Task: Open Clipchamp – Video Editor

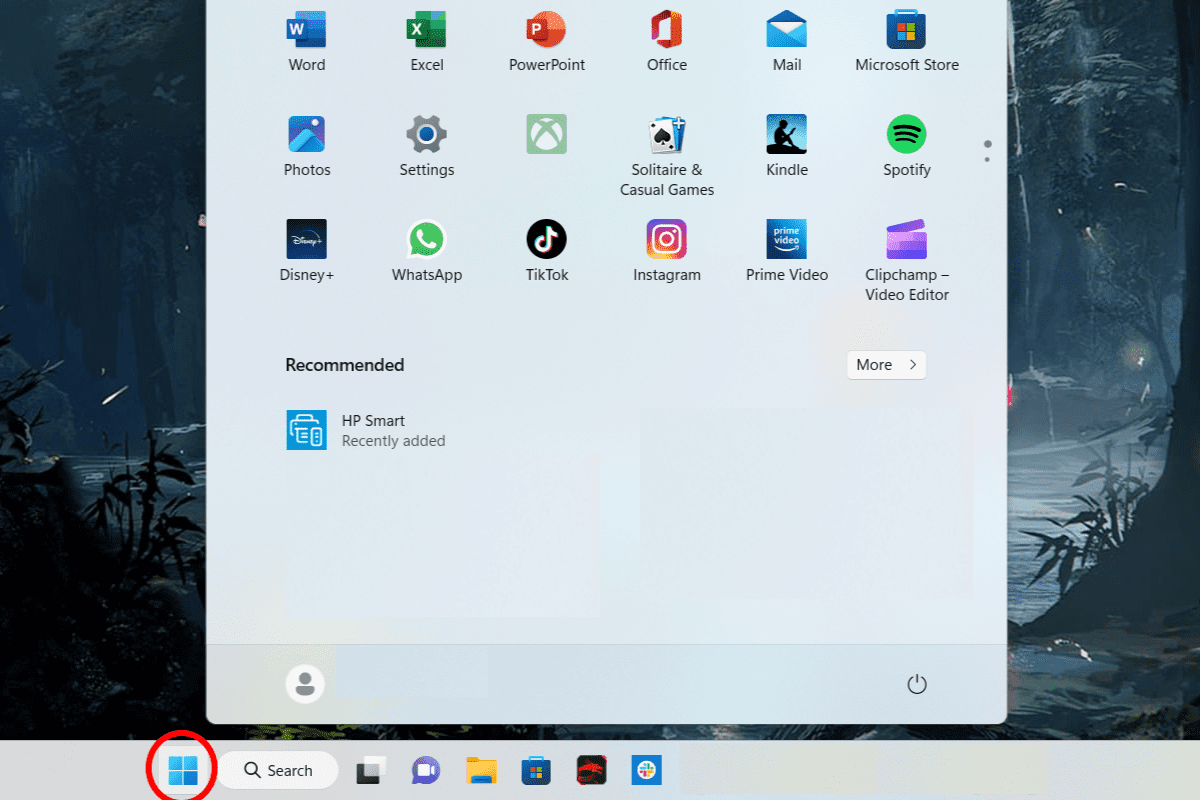Action: click(906, 261)
